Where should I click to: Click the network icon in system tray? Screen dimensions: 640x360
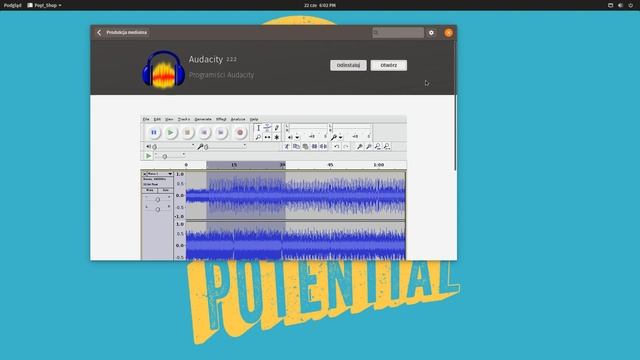point(611,5)
